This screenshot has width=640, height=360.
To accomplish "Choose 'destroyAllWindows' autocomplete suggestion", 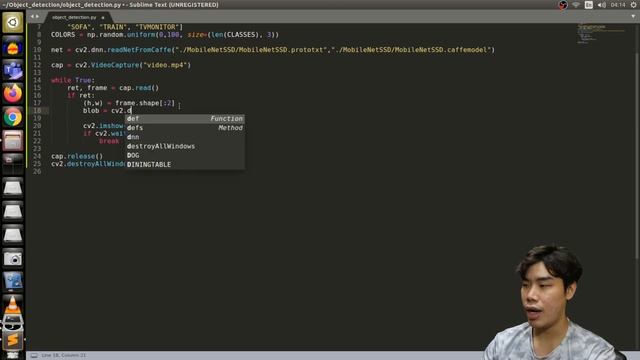I will pos(185,146).
